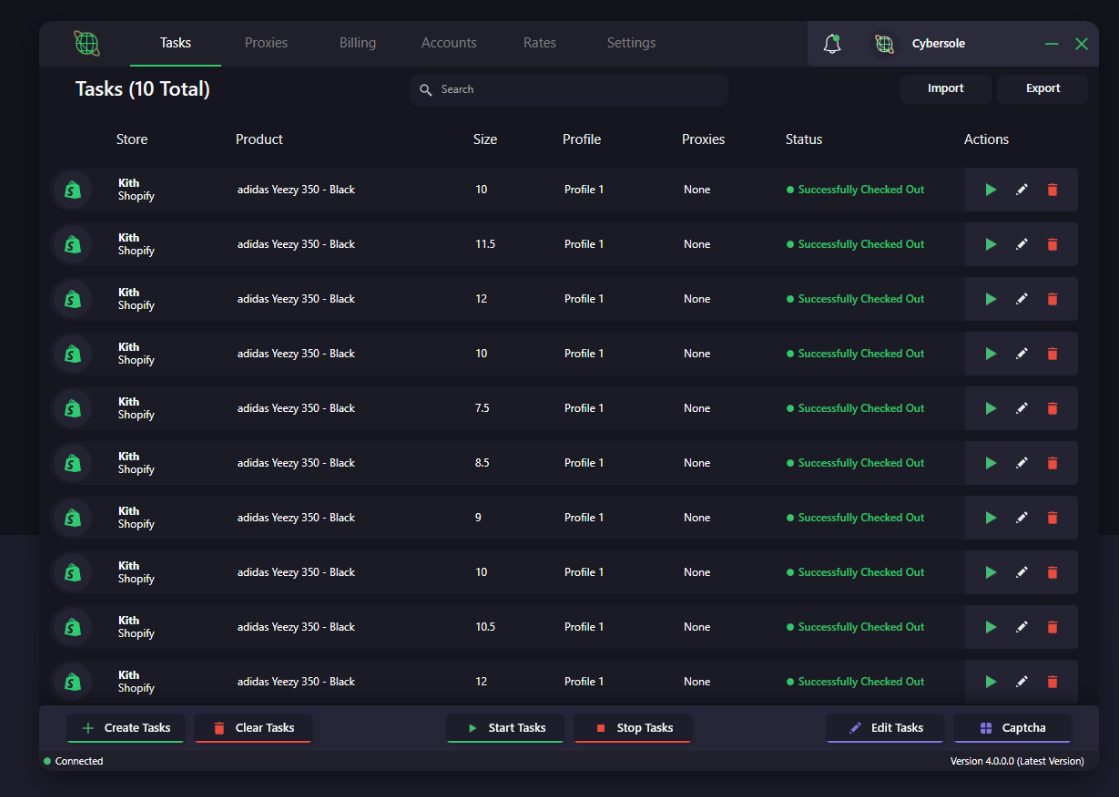Delete the size 9 task trash icon
This screenshot has width=1119, height=797.
coord(1052,517)
